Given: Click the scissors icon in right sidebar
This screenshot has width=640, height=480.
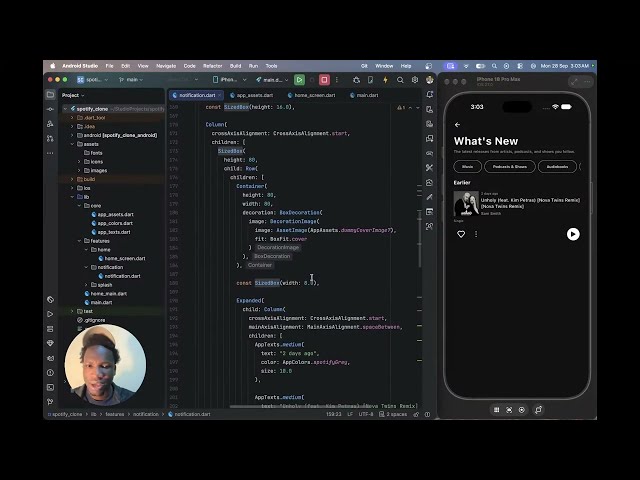Looking at the screenshot, I should tap(429, 168).
